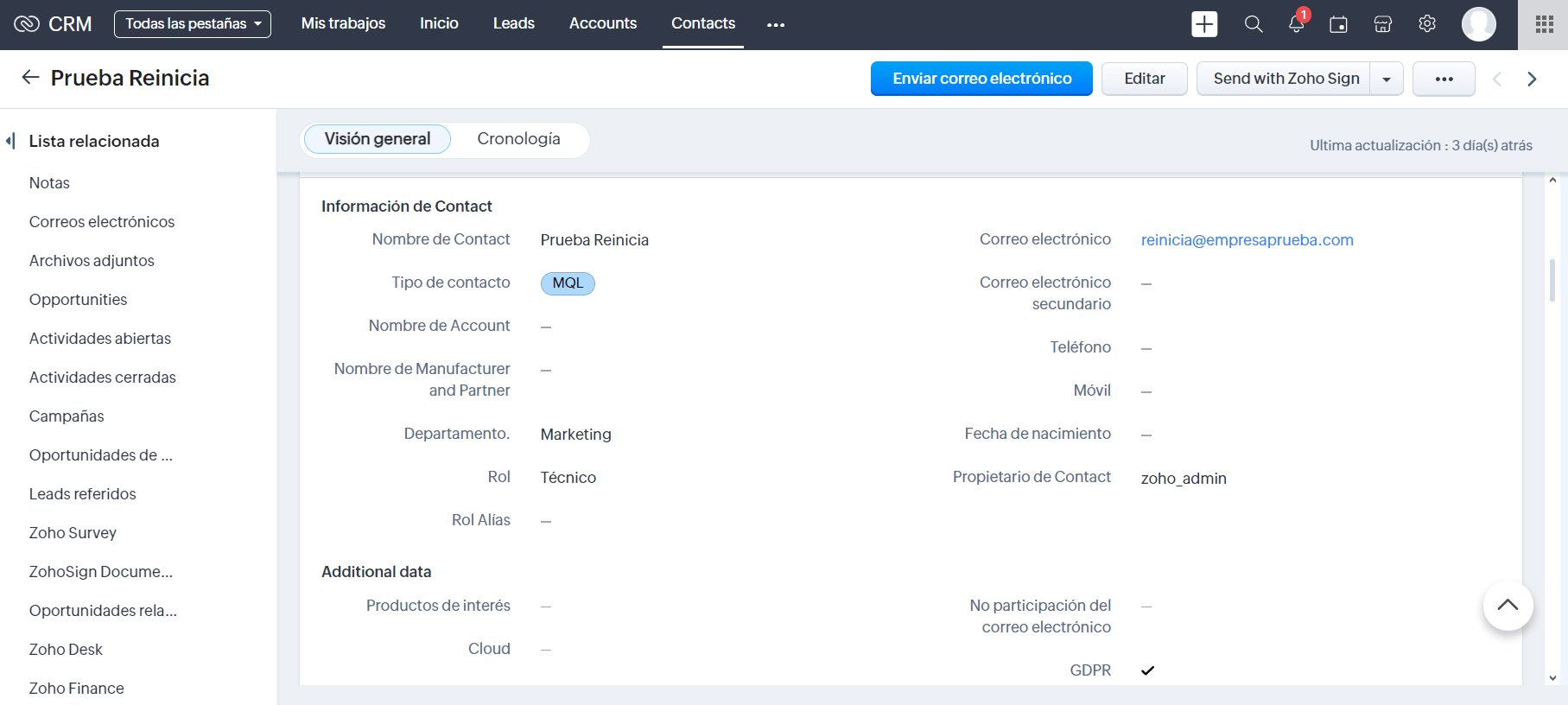Open the Leads tab
This screenshot has height=705, width=1568.
coord(514,23)
